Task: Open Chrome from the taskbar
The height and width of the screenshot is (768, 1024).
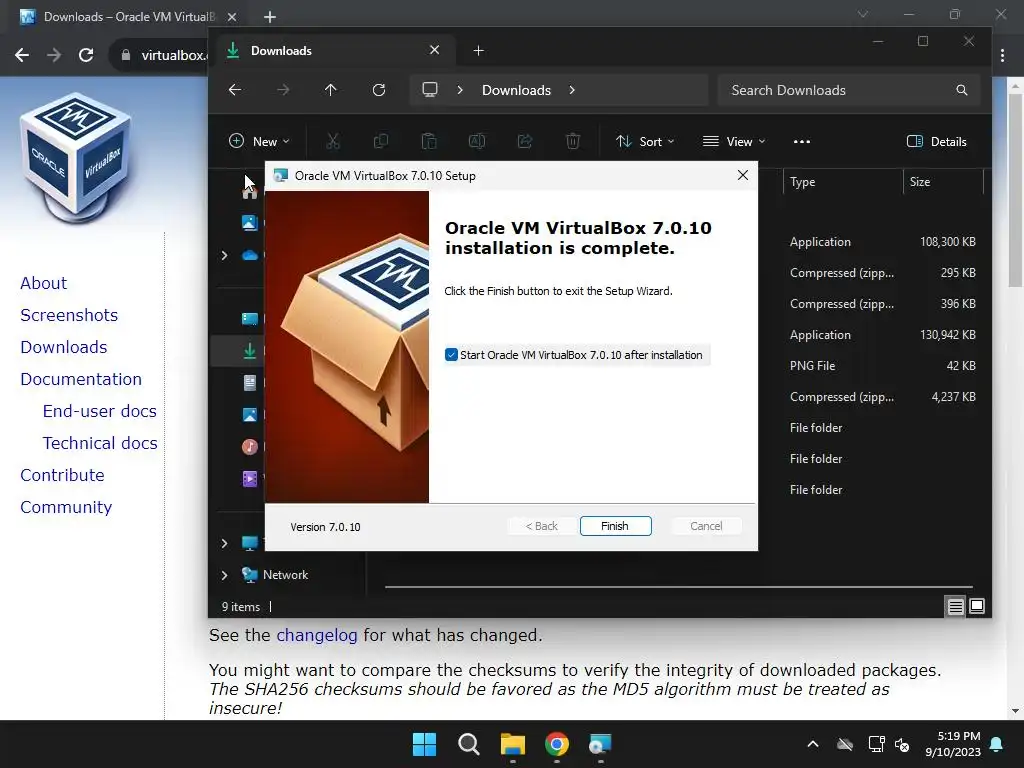Action: (556, 744)
